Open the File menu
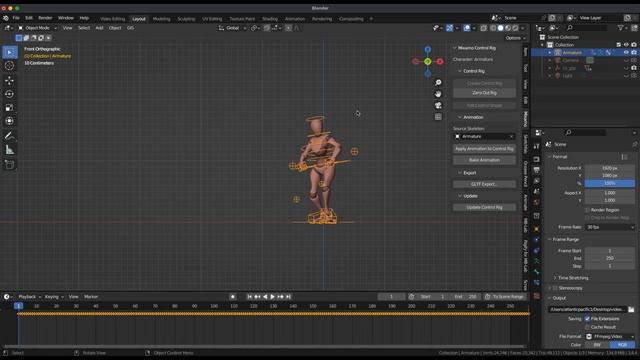Image resolution: width=640 pixels, height=360 pixels. tap(16, 18)
